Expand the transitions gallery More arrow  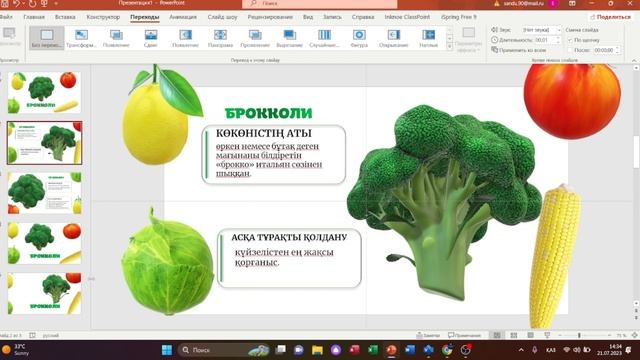pyautogui.click(x=450, y=47)
